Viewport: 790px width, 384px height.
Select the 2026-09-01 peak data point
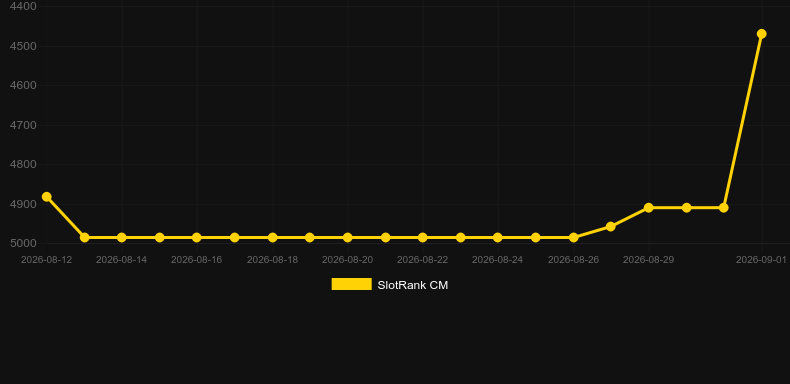pos(762,34)
